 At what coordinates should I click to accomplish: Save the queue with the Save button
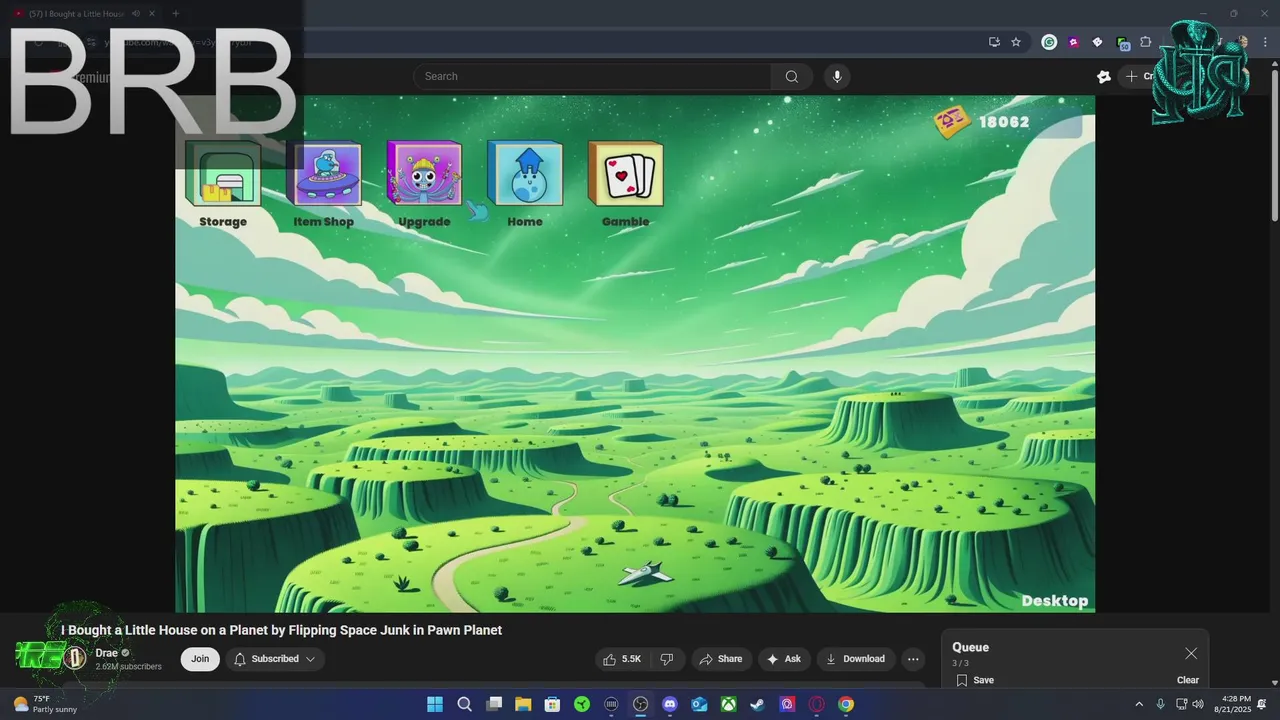pyautogui.click(x=975, y=680)
